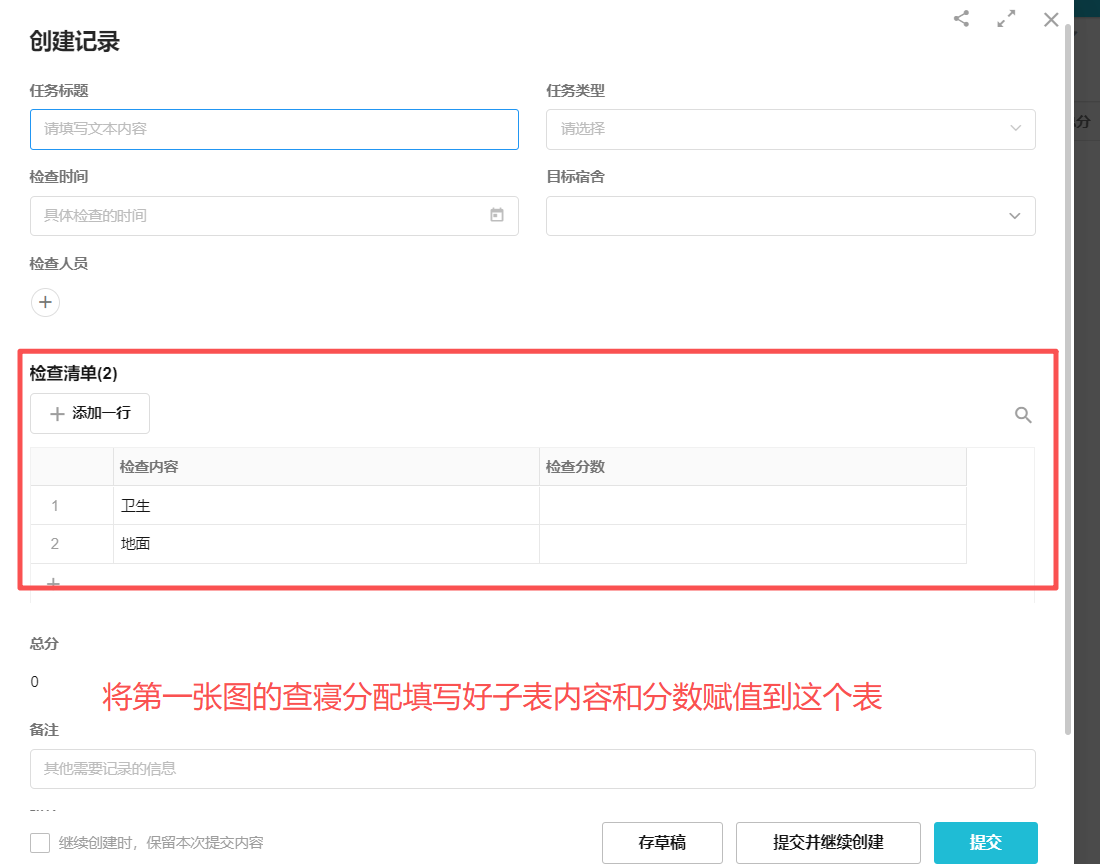Open the calendar picker for 检查时间
The image size is (1100, 864).
(x=497, y=215)
